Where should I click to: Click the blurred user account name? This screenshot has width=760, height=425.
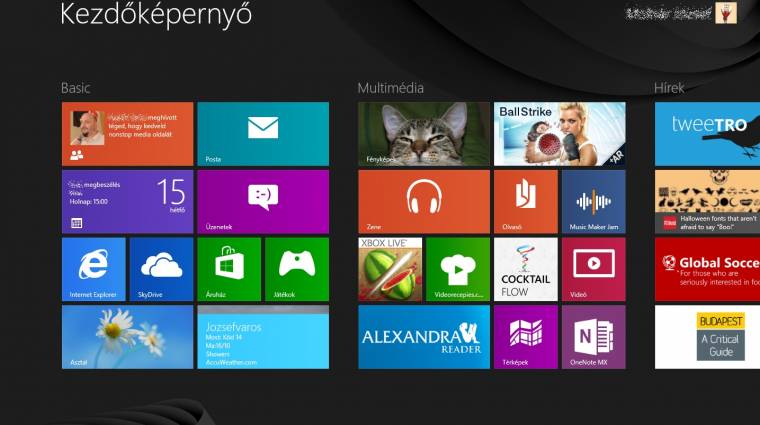point(668,14)
